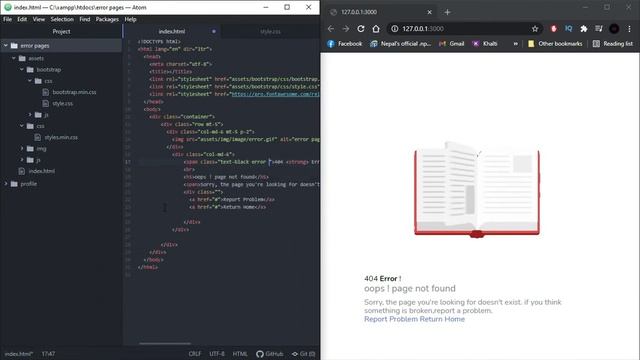640x360 pixels.
Task: Click the horizontal scrollbar in the editor
Action: pos(165,344)
